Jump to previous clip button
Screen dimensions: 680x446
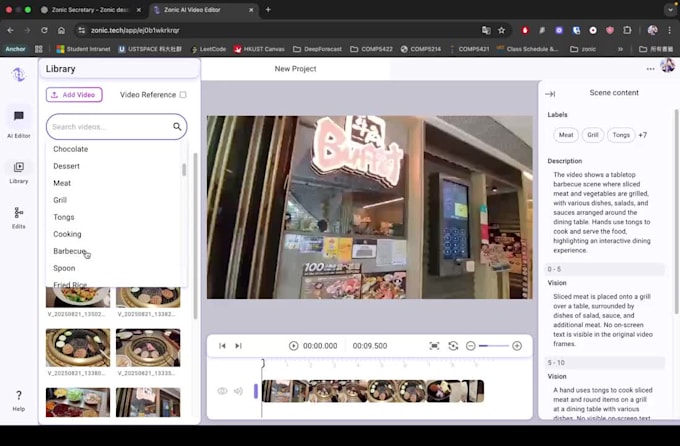(x=222, y=346)
